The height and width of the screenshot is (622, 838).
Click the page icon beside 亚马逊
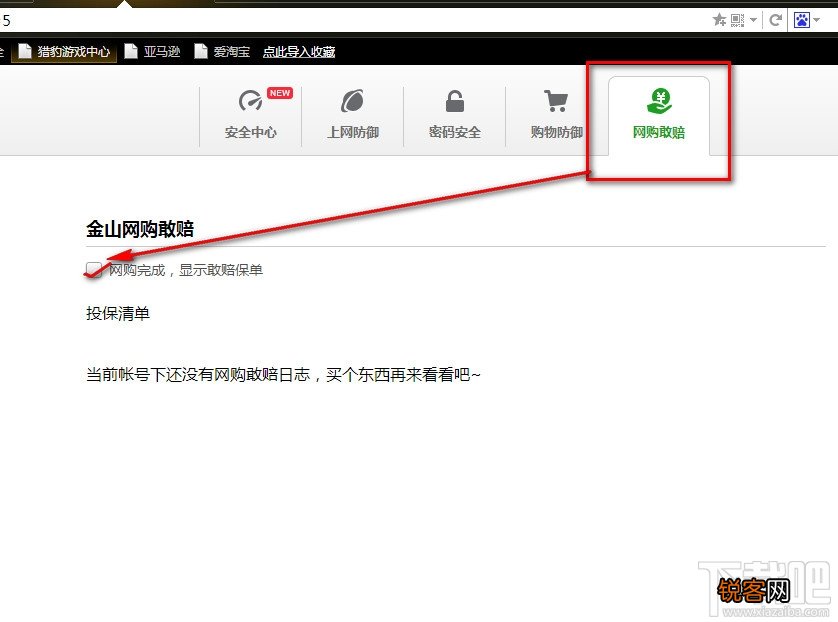coord(131,51)
